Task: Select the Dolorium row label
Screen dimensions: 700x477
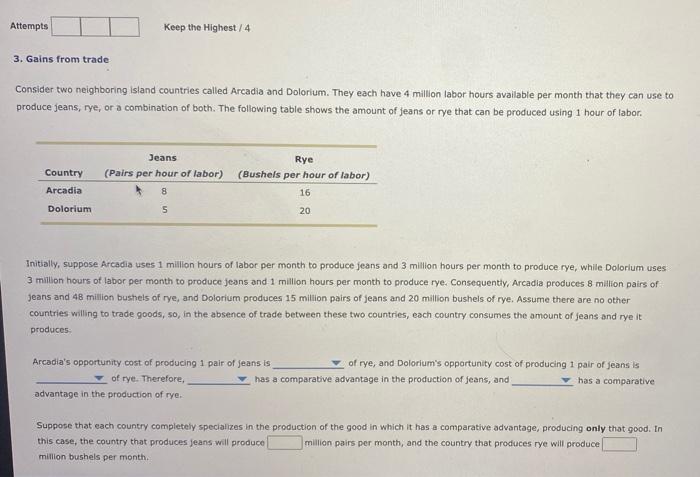Action: point(70,209)
